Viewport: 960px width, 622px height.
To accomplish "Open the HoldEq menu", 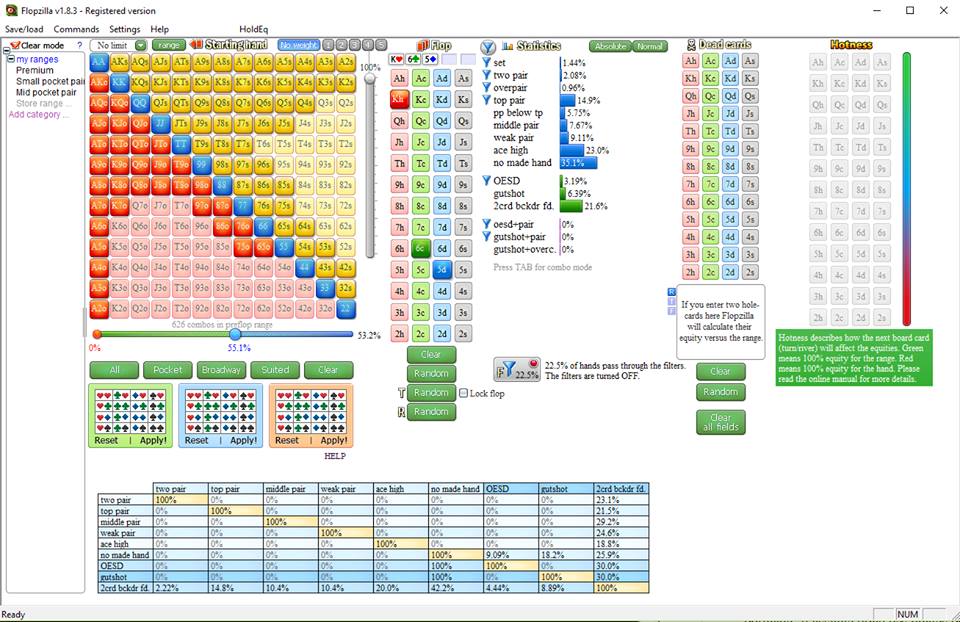I will click(253, 29).
